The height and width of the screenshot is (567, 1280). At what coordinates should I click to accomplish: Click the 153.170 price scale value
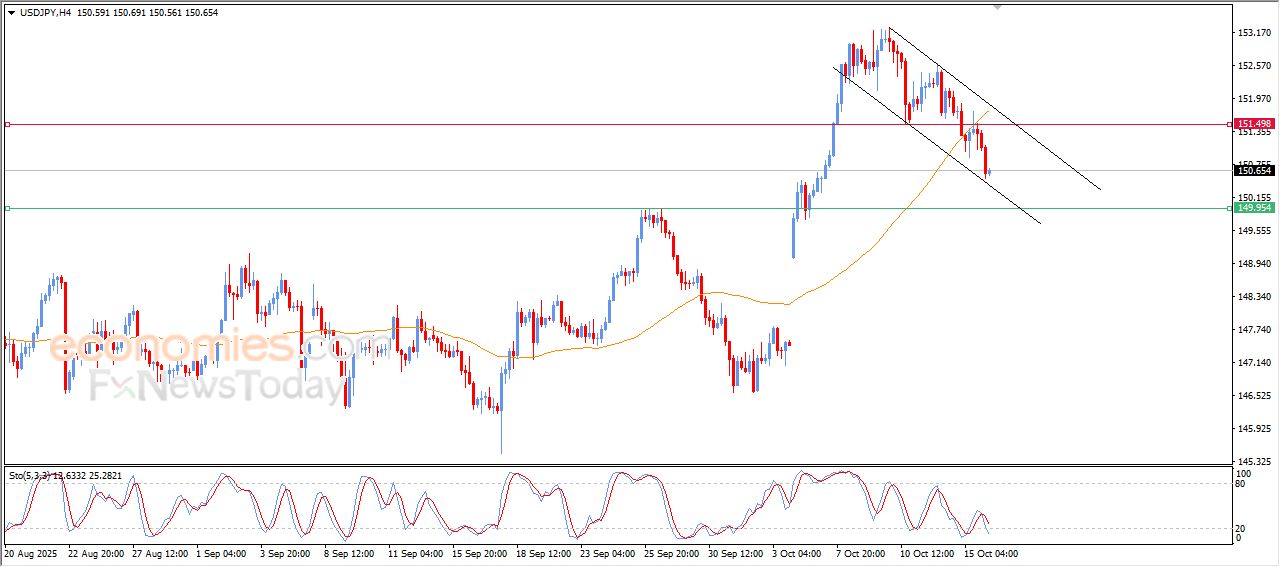[1253, 33]
